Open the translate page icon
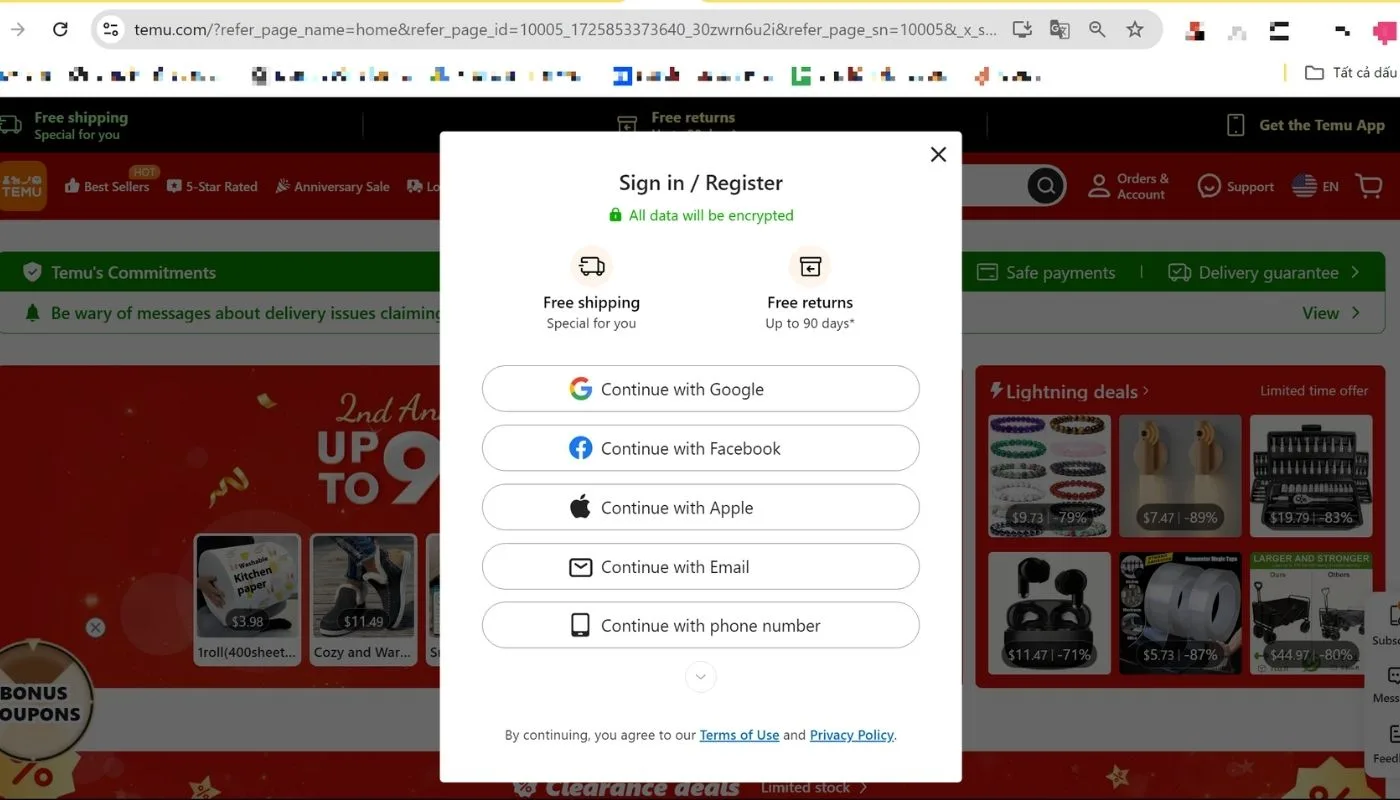The width and height of the screenshot is (1400, 800). pyautogui.click(x=1060, y=29)
